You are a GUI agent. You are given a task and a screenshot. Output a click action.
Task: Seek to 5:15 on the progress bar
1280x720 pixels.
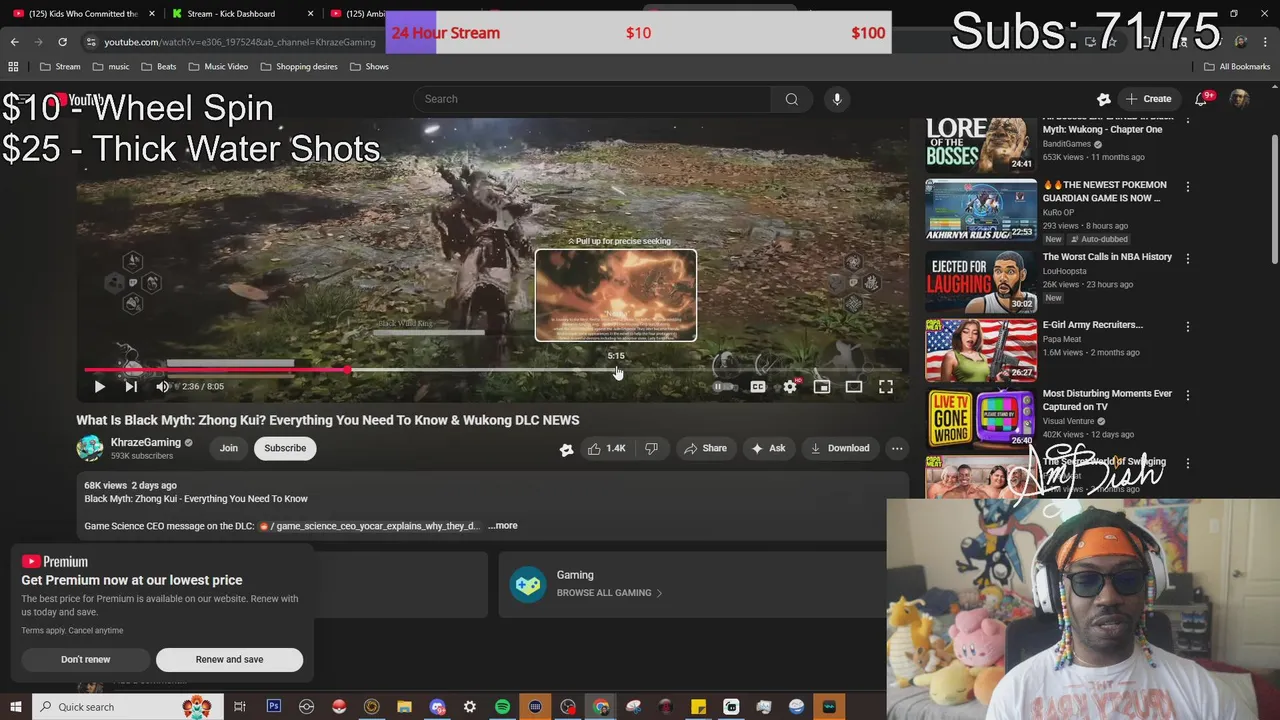(x=616, y=370)
